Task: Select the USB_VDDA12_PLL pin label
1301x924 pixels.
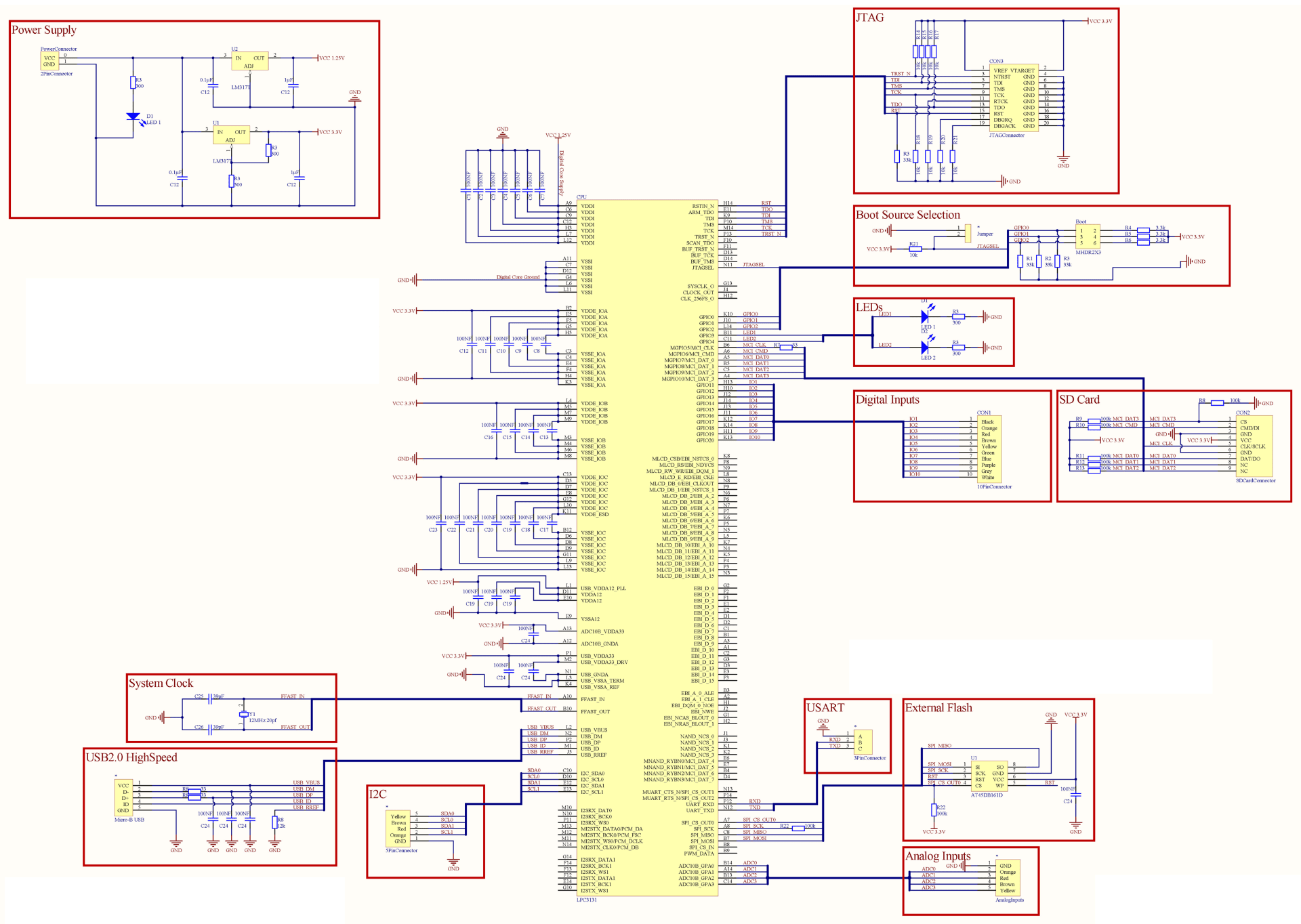Action: pyautogui.click(x=603, y=589)
